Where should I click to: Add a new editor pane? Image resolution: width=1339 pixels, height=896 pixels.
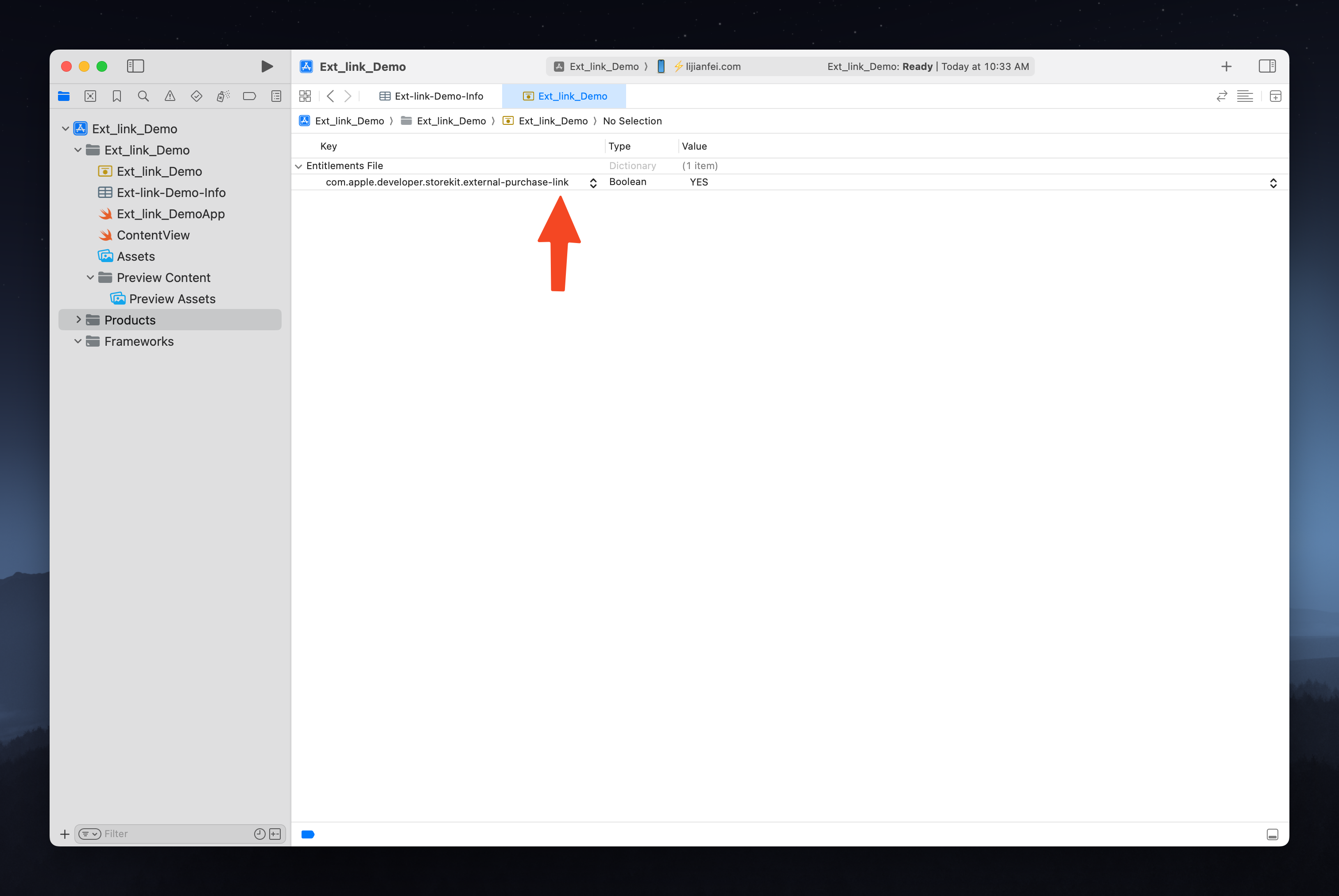1275,96
